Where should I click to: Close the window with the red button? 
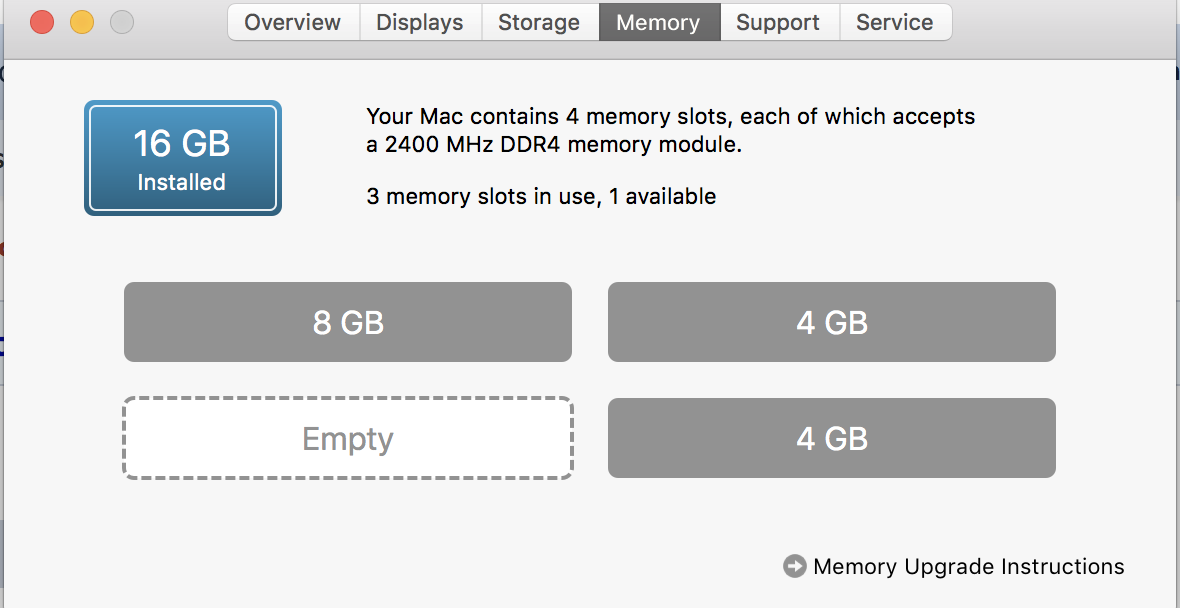(42, 22)
